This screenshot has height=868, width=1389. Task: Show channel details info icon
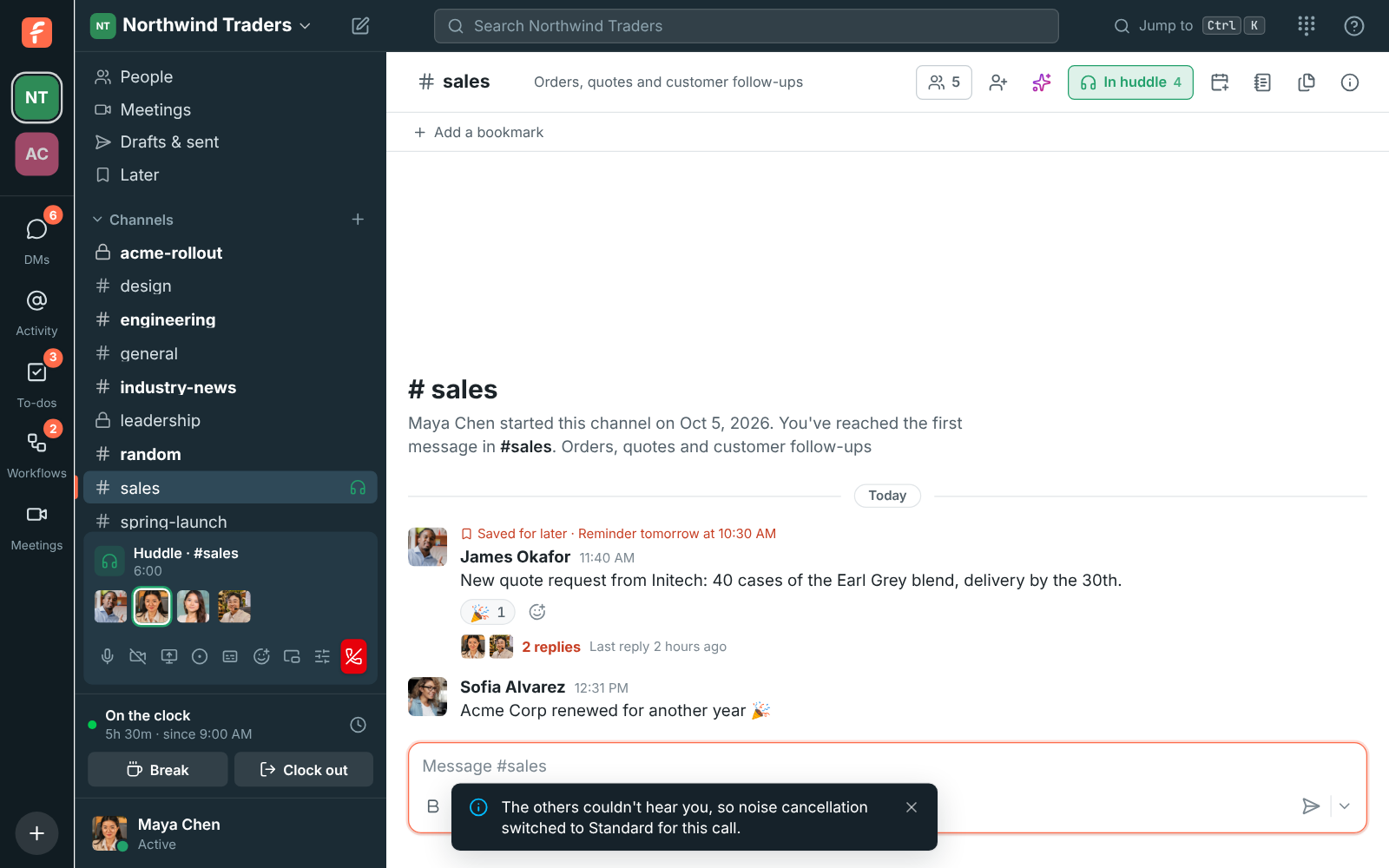click(x=1350, y=82)
